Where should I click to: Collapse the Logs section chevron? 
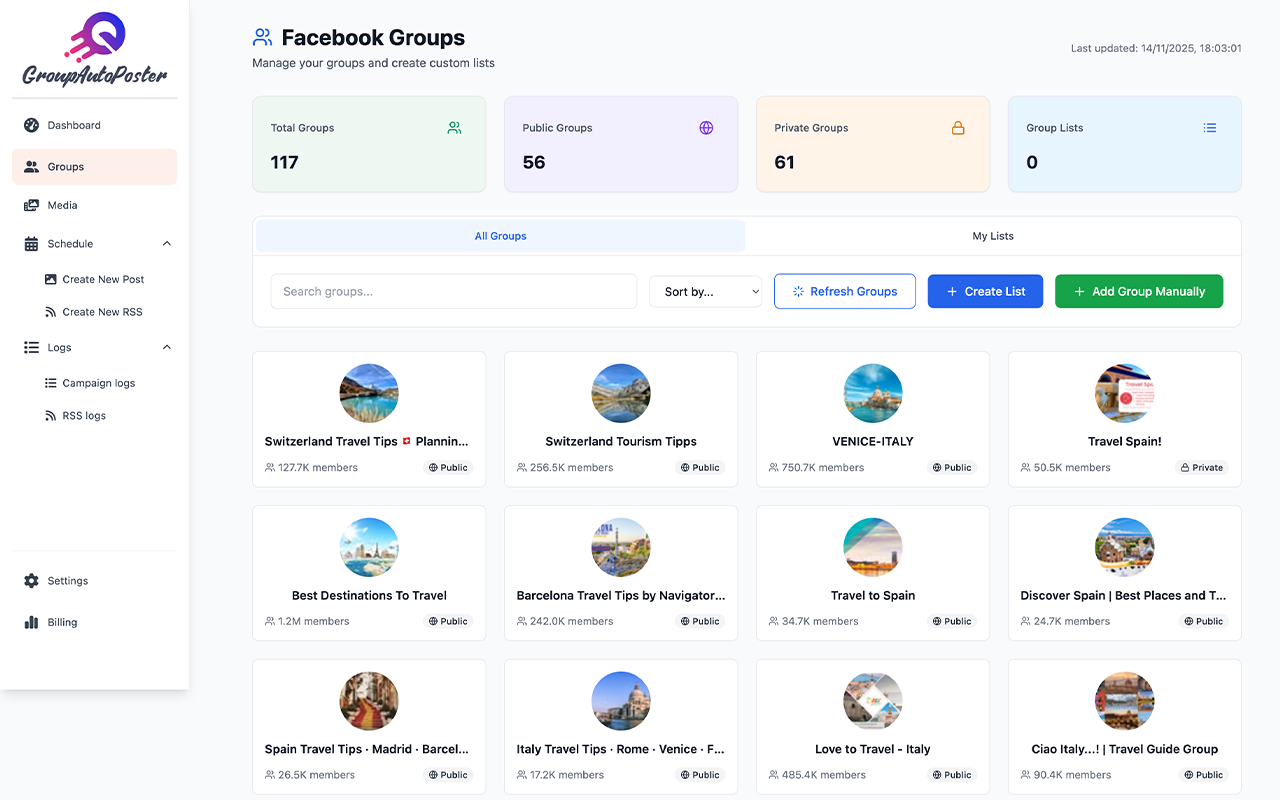point(167,348)
